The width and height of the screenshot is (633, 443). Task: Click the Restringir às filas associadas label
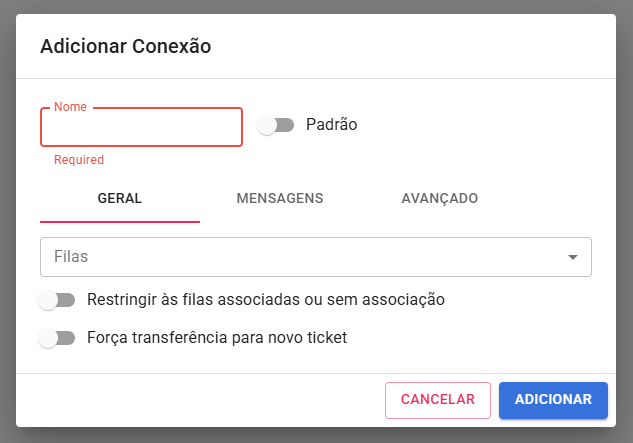click(266, 299)
